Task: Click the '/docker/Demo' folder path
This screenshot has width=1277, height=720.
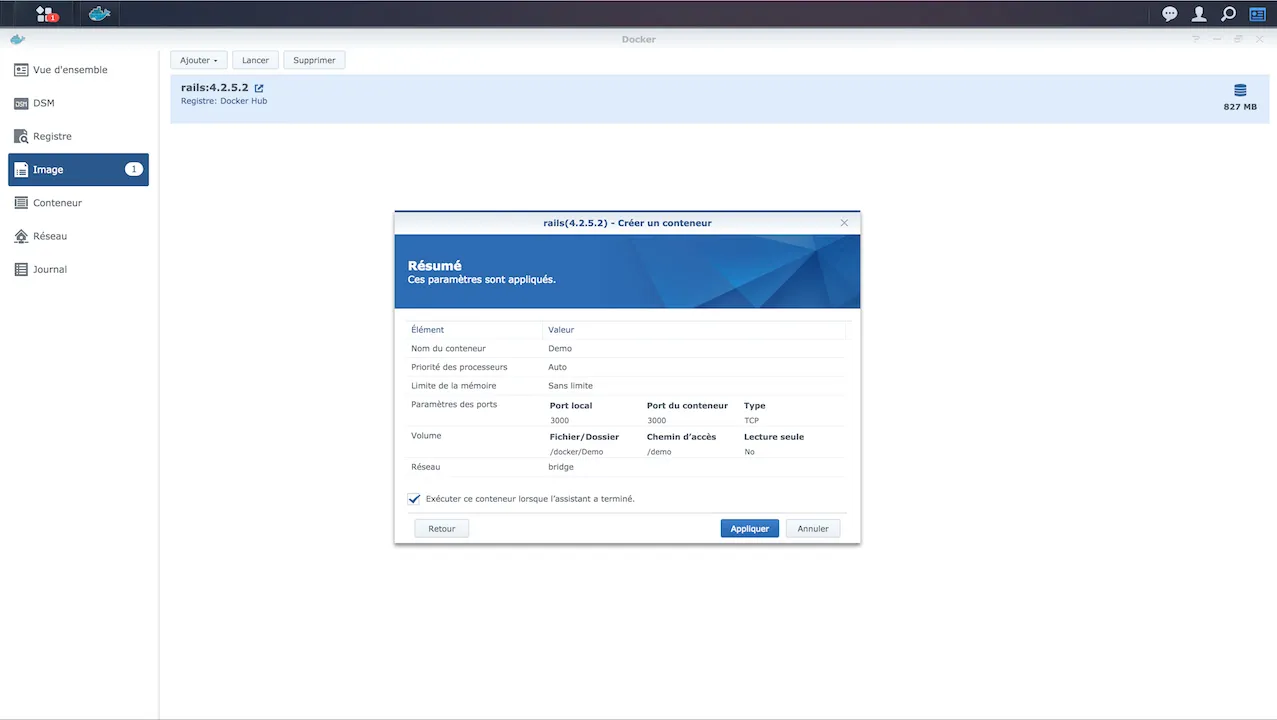Action: point(577,452)
